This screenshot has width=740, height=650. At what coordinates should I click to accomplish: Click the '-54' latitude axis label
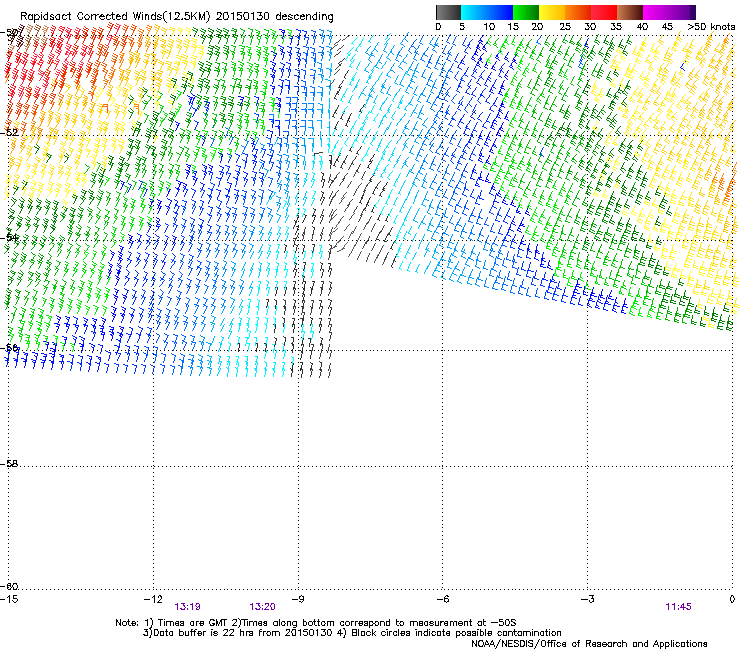tap(9, 237)
